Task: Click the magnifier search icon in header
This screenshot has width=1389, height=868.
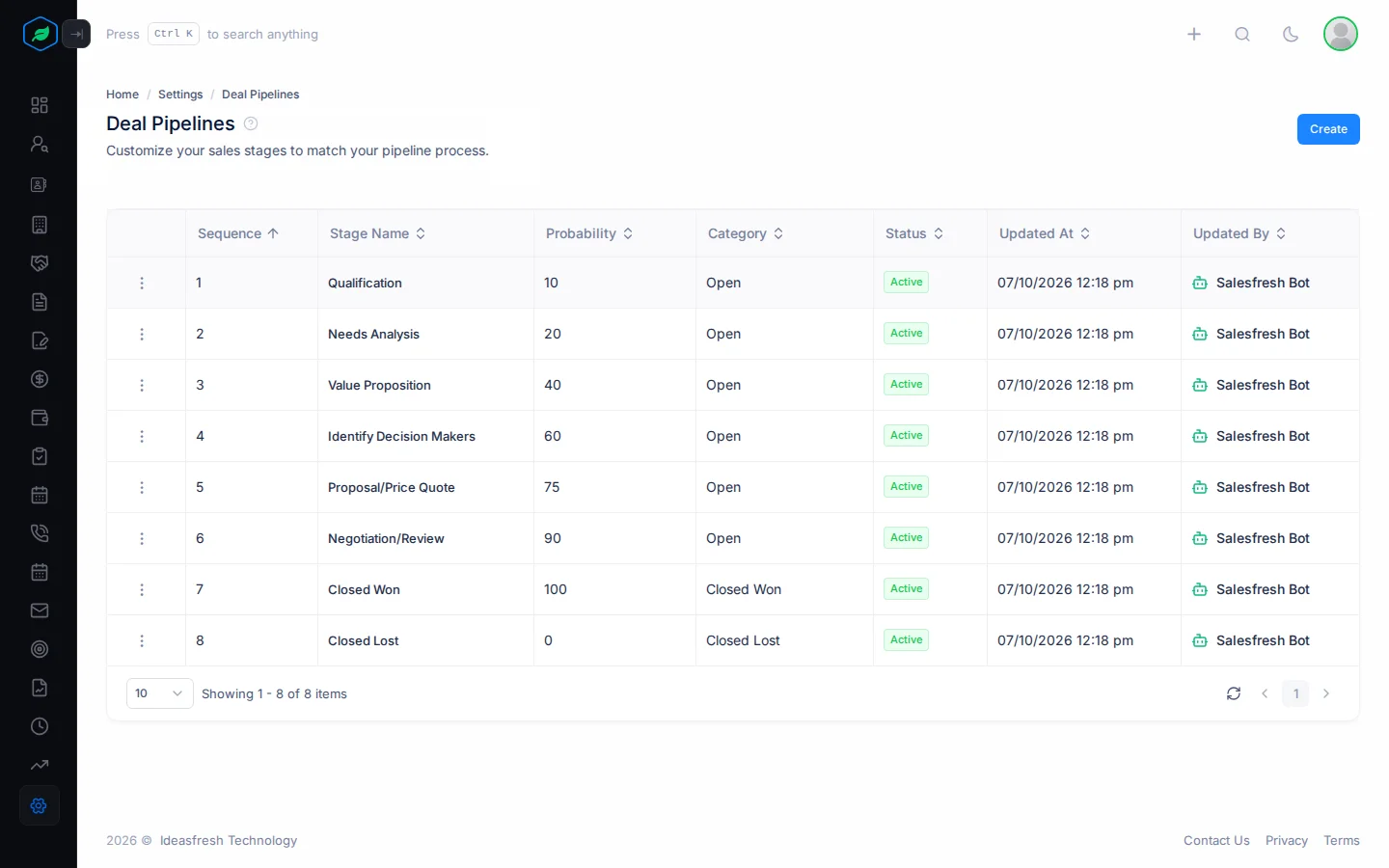Action: [1242, 34]
